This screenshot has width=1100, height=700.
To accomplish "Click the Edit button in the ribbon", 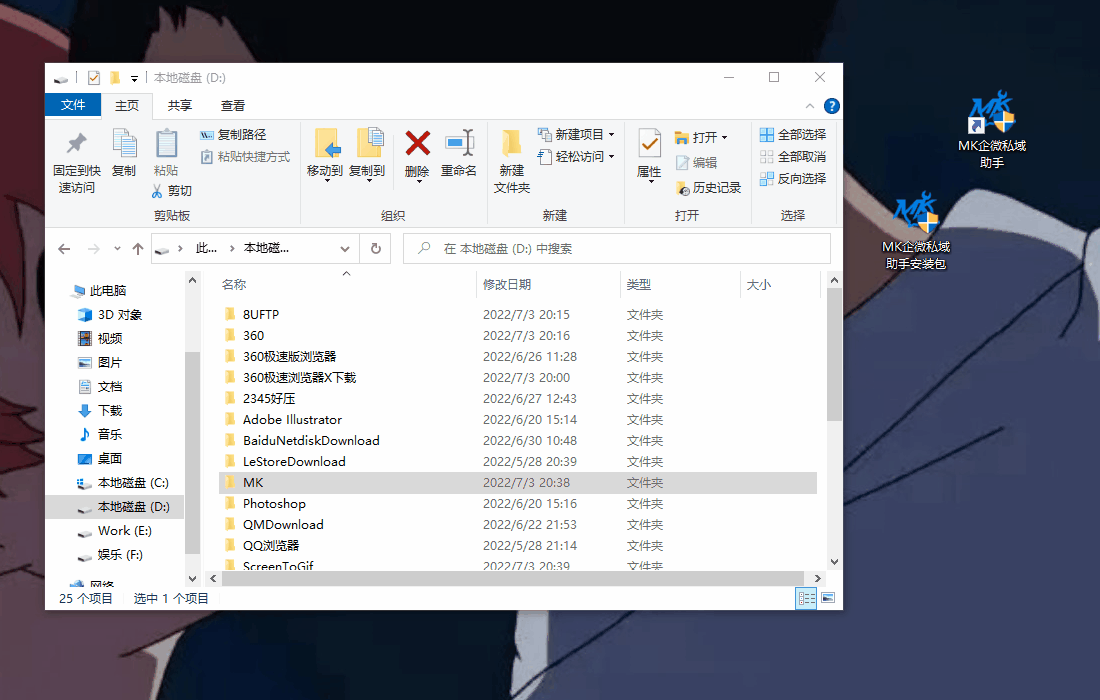I will pos(696,163).
